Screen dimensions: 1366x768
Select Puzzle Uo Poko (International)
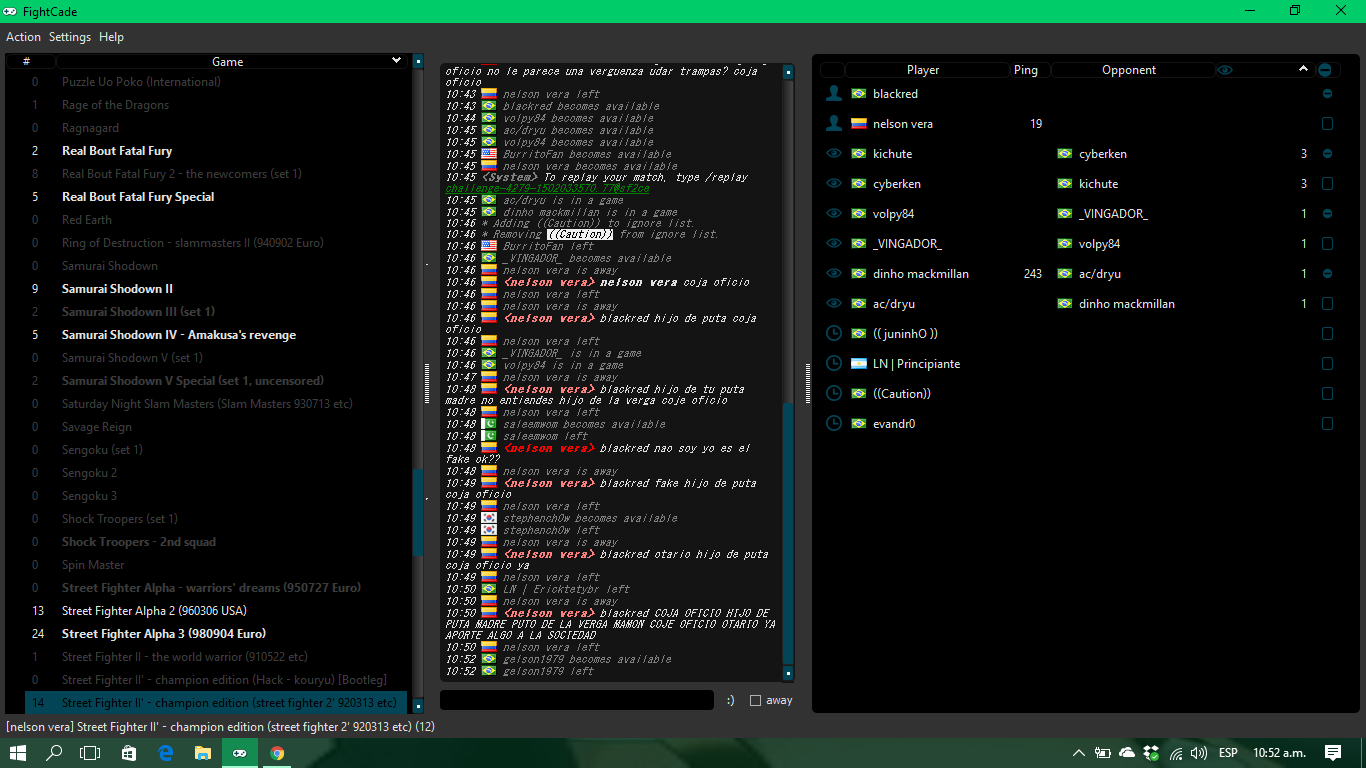pos(141,82)
